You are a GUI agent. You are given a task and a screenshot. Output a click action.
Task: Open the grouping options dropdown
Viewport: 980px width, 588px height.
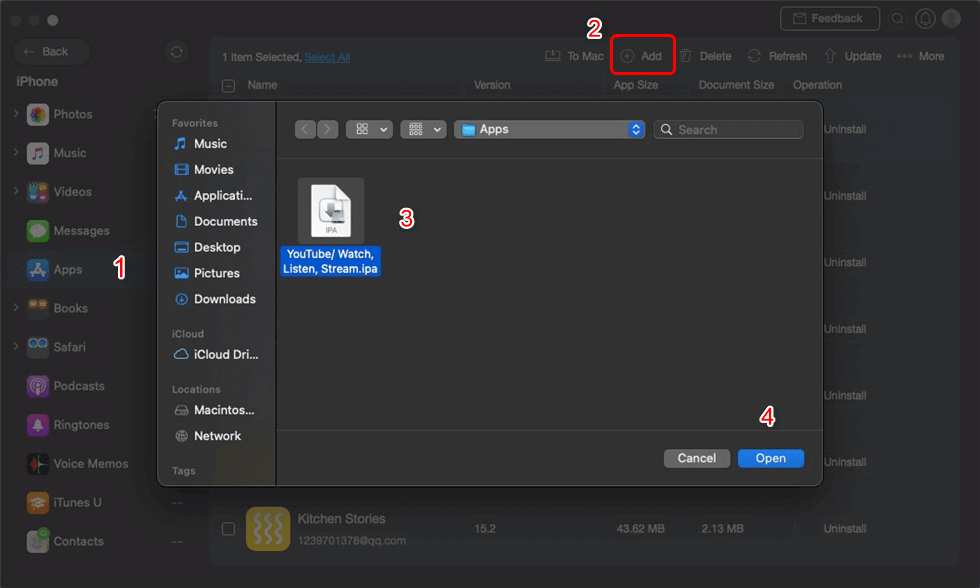tap(423, 129)
